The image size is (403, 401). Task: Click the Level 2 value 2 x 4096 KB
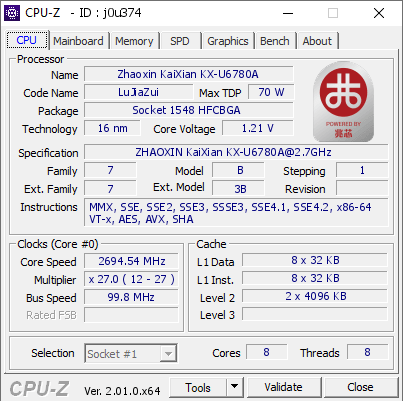[315, 296]
